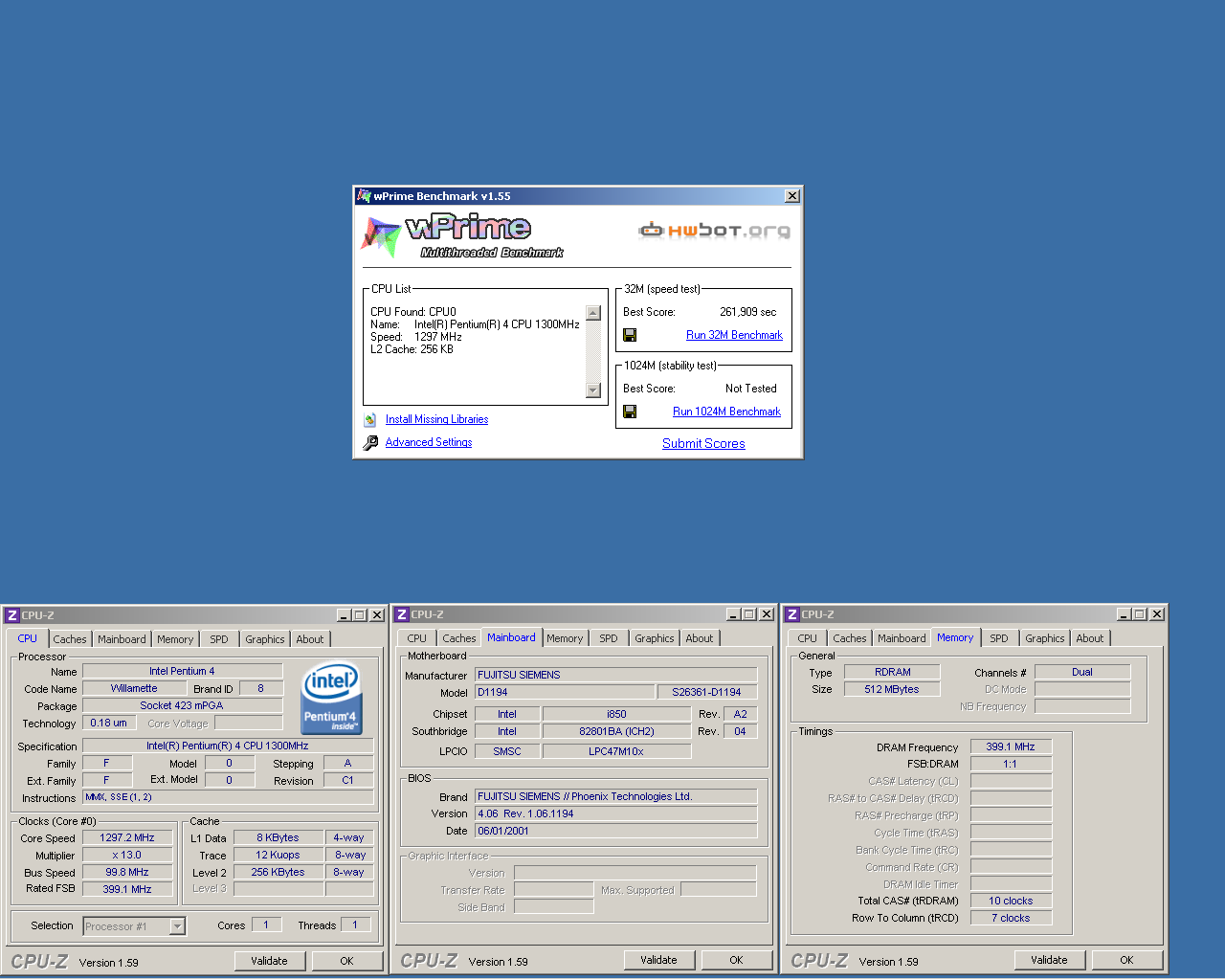Click Validate in the left CPU-Z window
The image size is (1225, 980).
click(x=270, y=961)
